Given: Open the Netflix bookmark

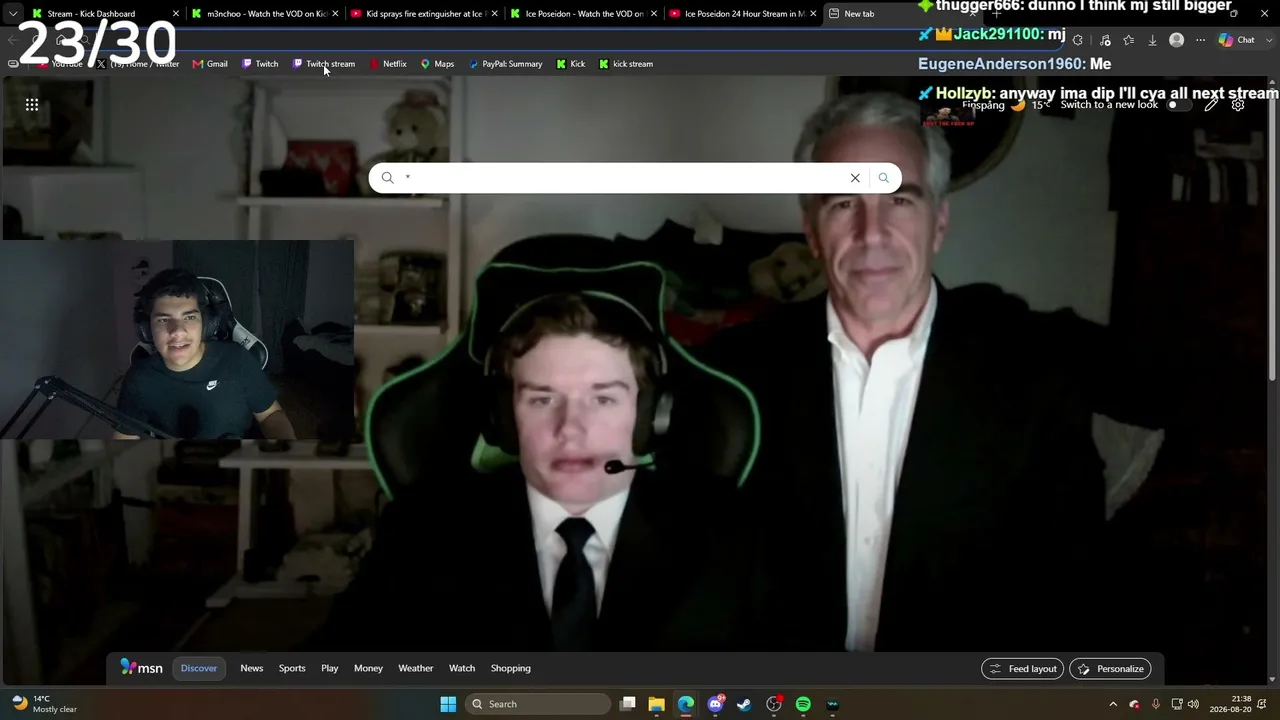Looking at the screenshot, I should (388, 64).
